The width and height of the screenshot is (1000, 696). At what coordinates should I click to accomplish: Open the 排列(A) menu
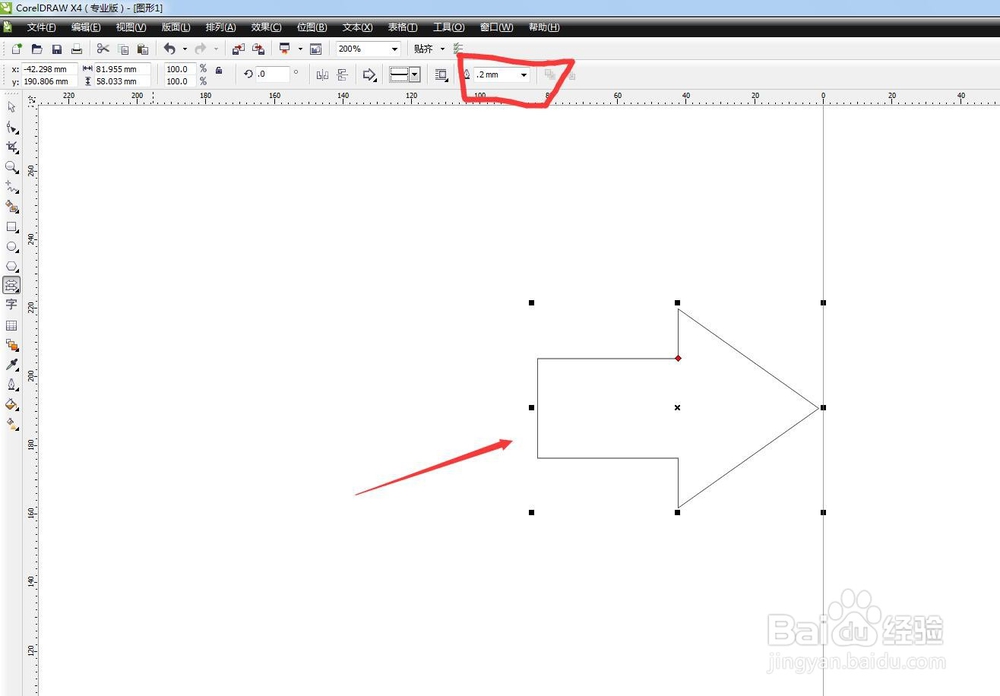pyautogui.click(x=221, y=27)
